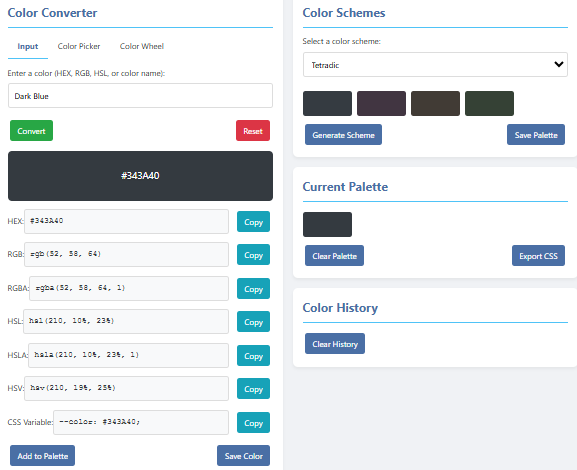Click the green Convert button
Screen dimensions: 577x470
click(31, 131)
